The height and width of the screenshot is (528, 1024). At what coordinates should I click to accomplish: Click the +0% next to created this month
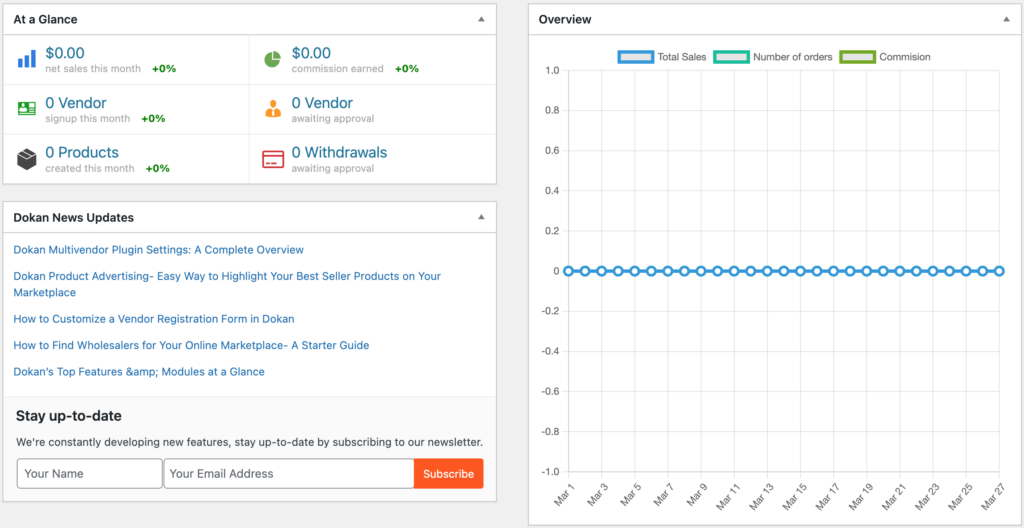(x=157, y=168)
